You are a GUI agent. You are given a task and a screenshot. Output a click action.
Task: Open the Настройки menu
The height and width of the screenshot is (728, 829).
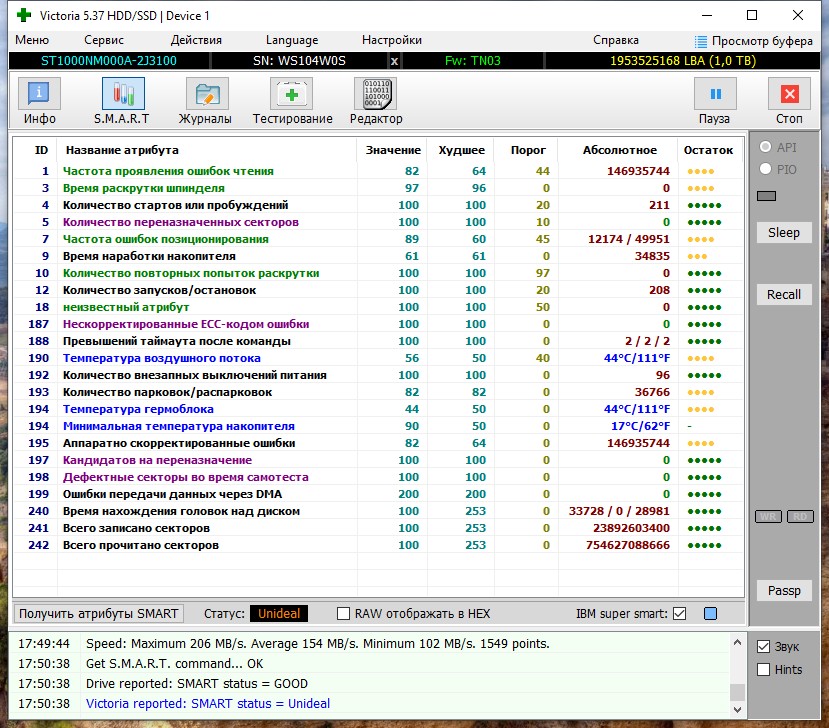(392, 40)
